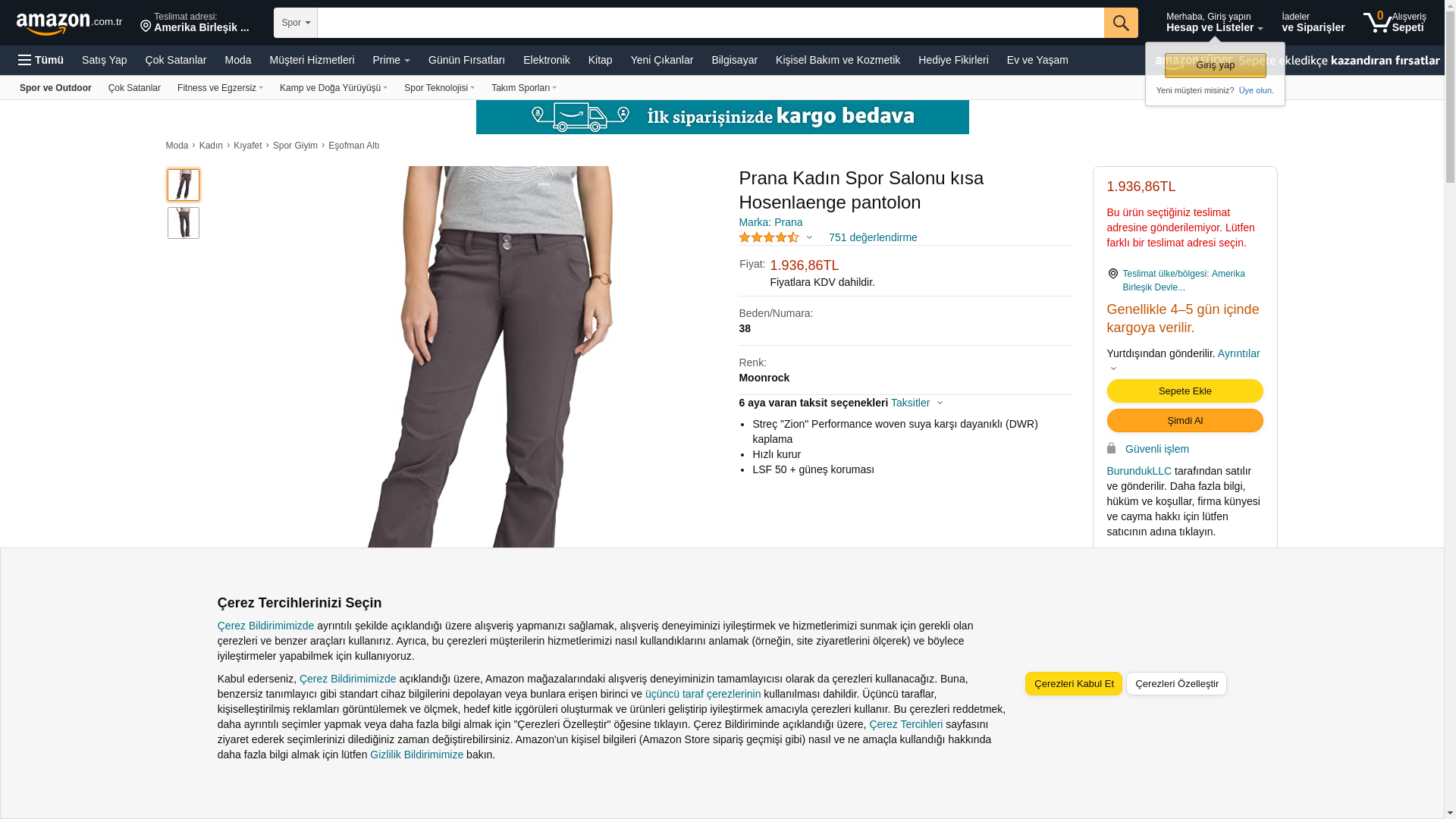Open the Amazon.com.tr home logo

pos(69,24)
